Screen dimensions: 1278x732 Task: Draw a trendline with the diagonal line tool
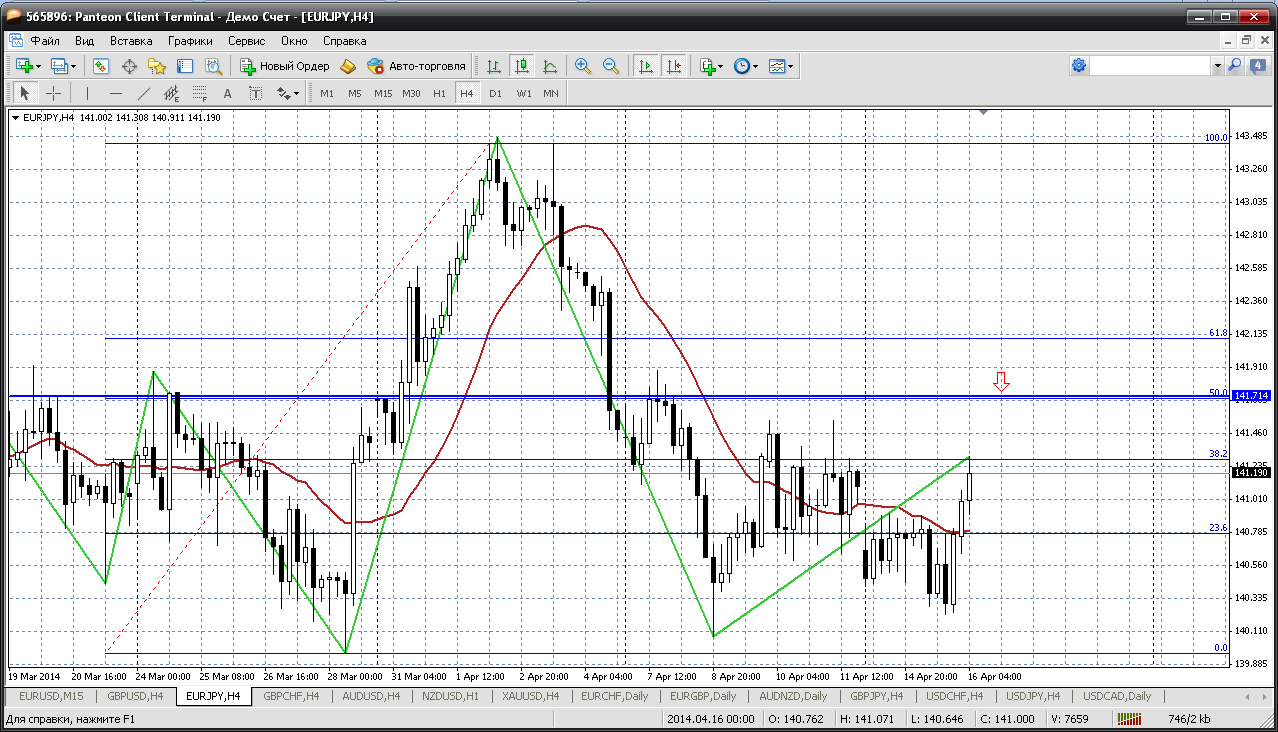click(x=143, y=93)
